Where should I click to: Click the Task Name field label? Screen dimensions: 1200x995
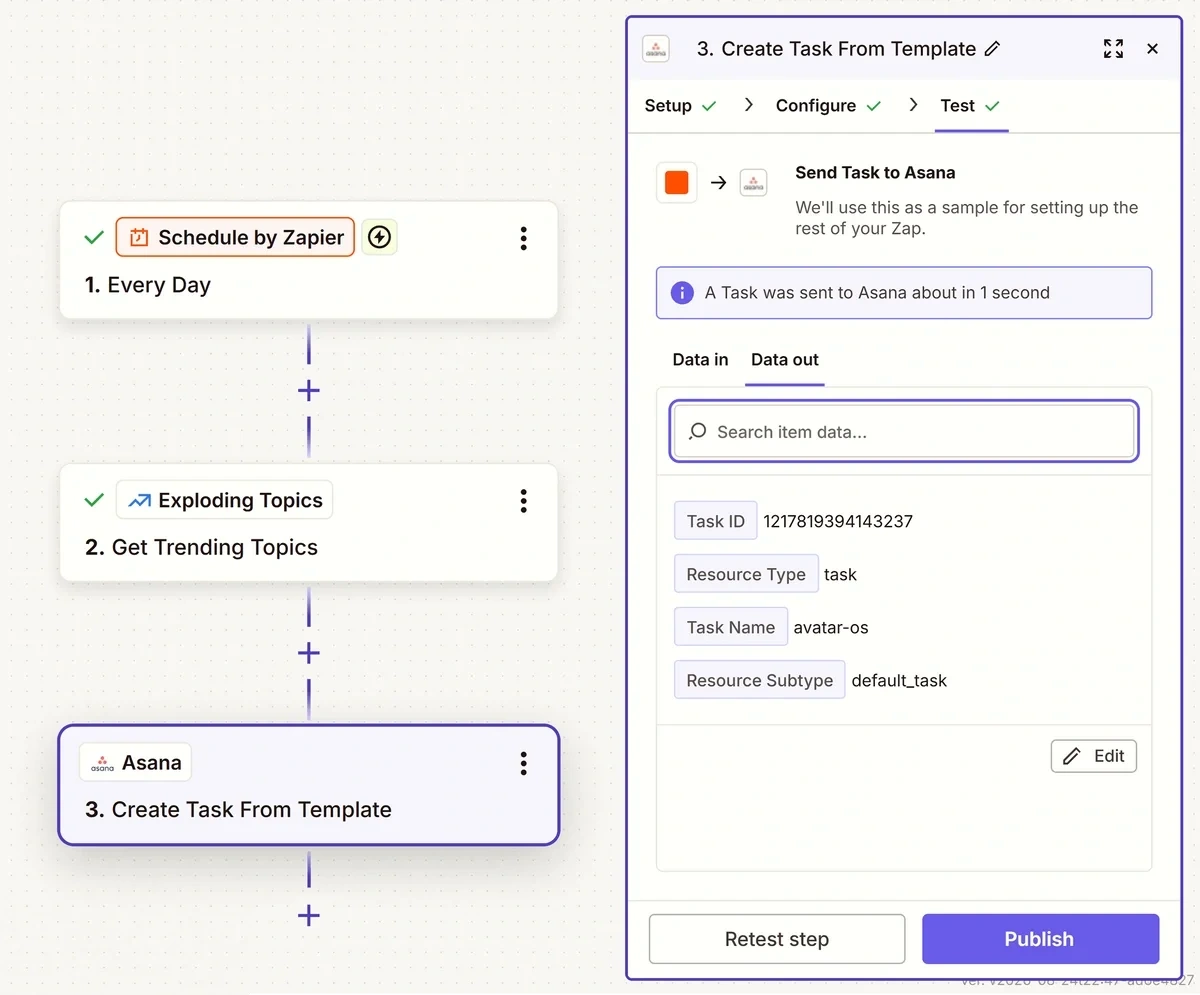(x=731, y=627)
